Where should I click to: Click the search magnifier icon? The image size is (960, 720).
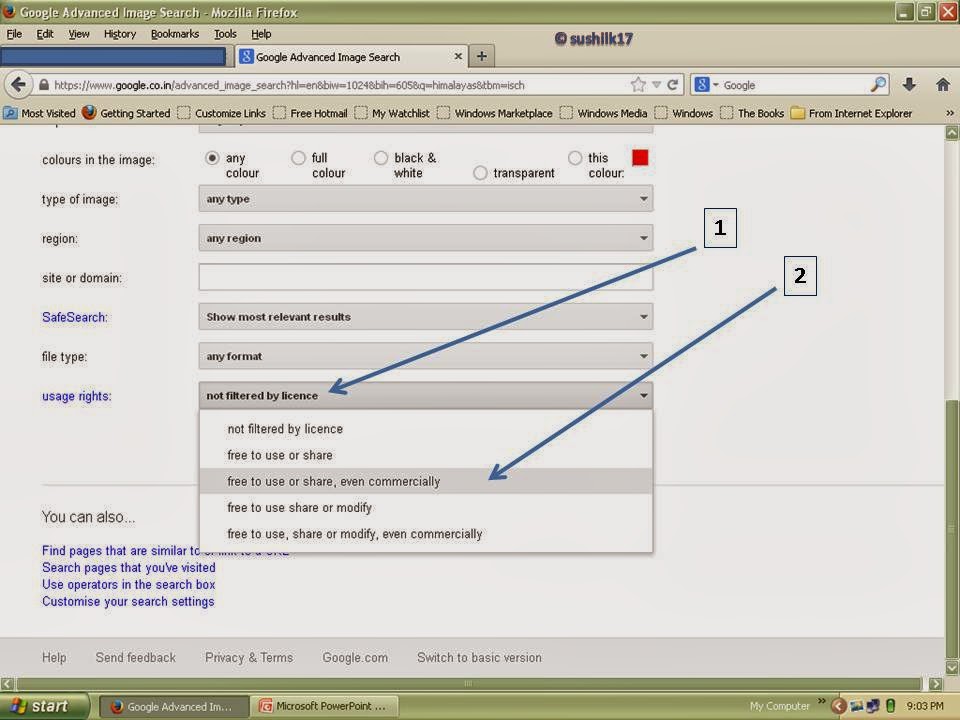pos(878,85)
